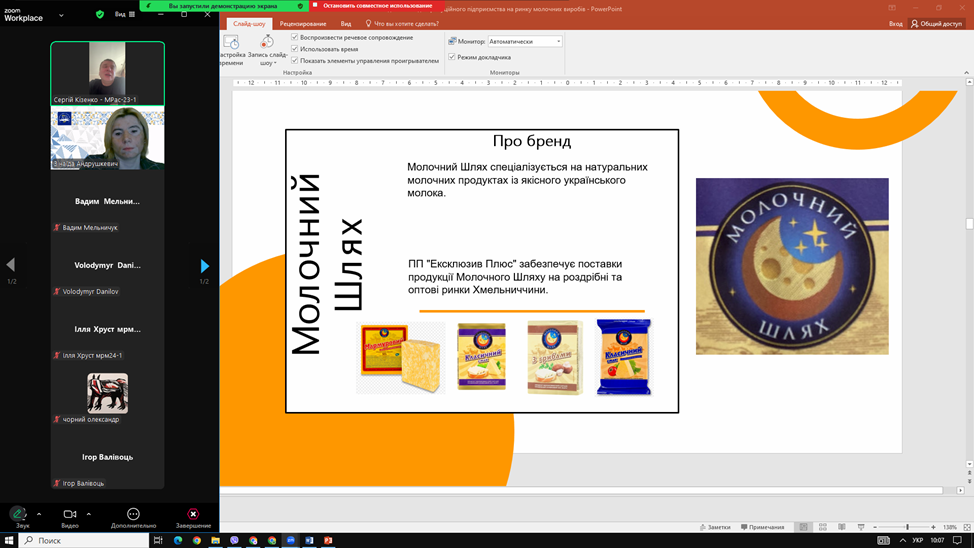Click the Windows taskbar Поиск search field
Screen dimensions: 974x548
click(x=84, y=540)
